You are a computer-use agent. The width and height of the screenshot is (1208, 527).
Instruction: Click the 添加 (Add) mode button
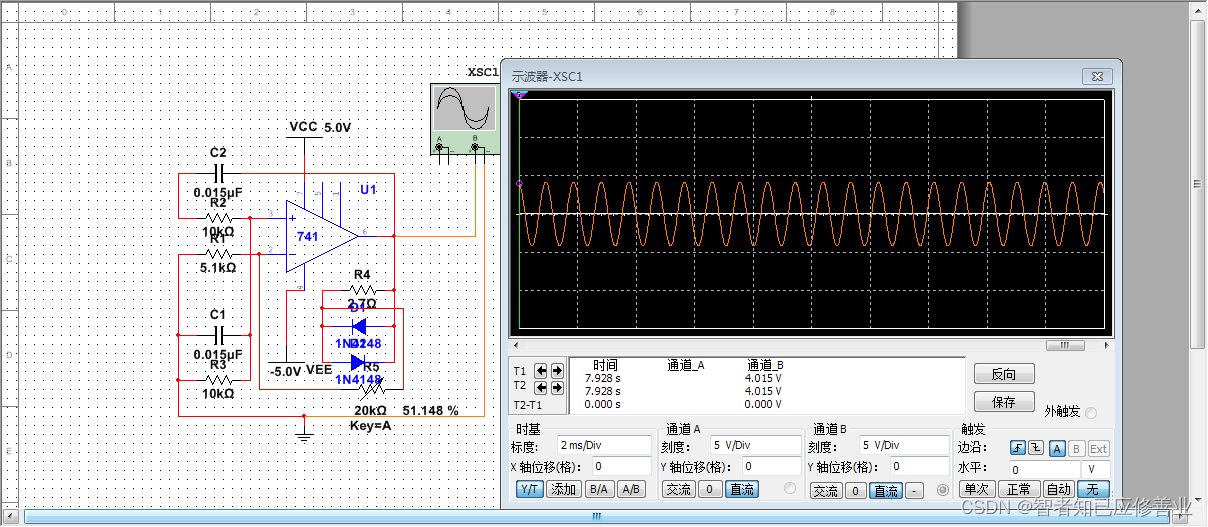(x=564, y=489)
